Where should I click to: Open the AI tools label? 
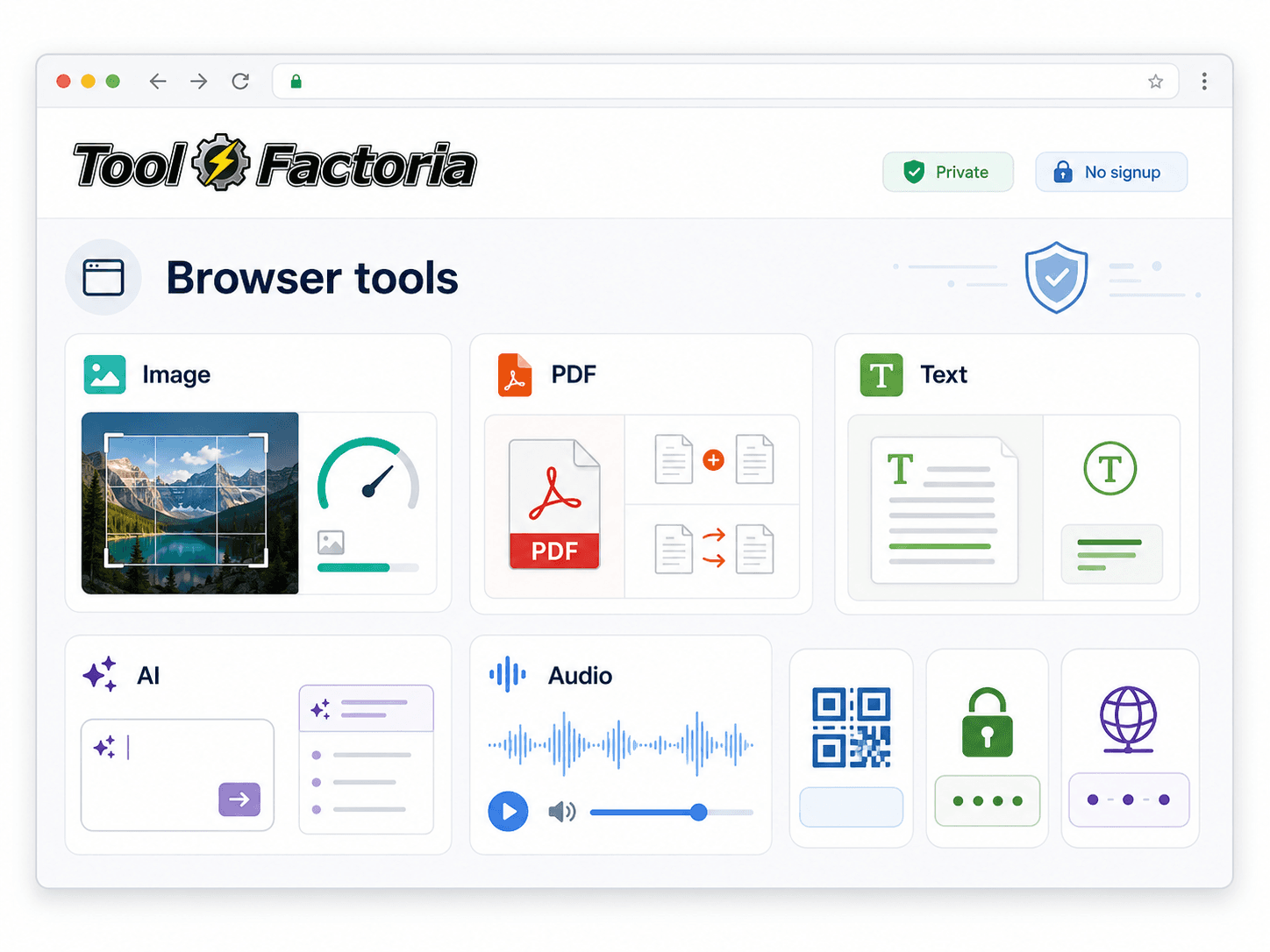point(148,675)
